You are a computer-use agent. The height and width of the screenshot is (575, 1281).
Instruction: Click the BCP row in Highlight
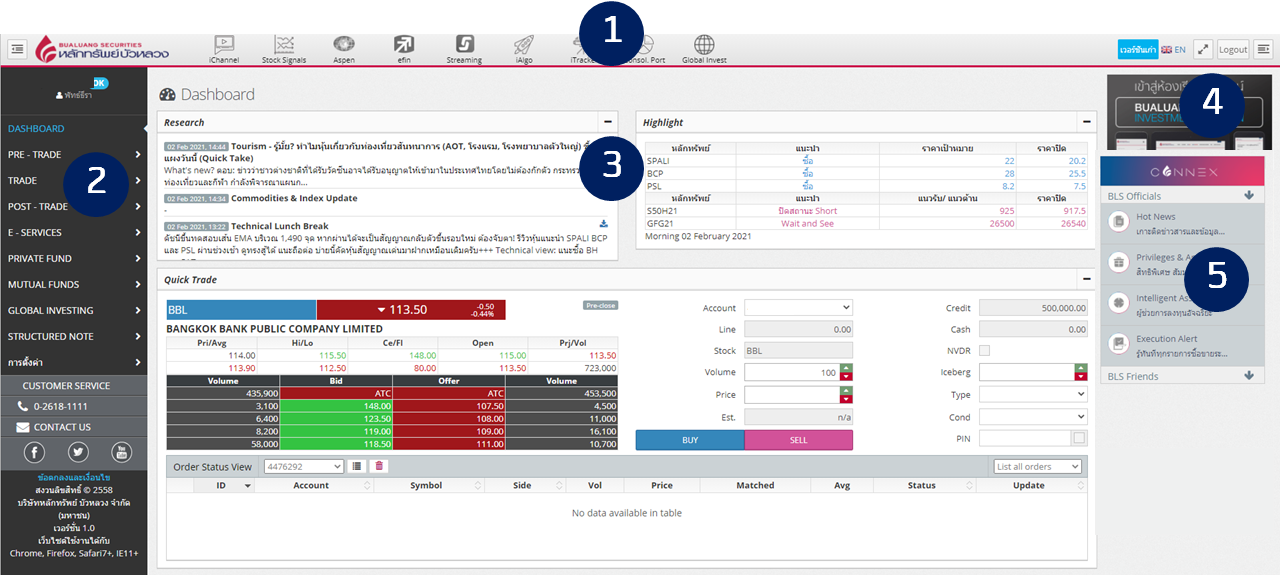[x=868, y=173]
